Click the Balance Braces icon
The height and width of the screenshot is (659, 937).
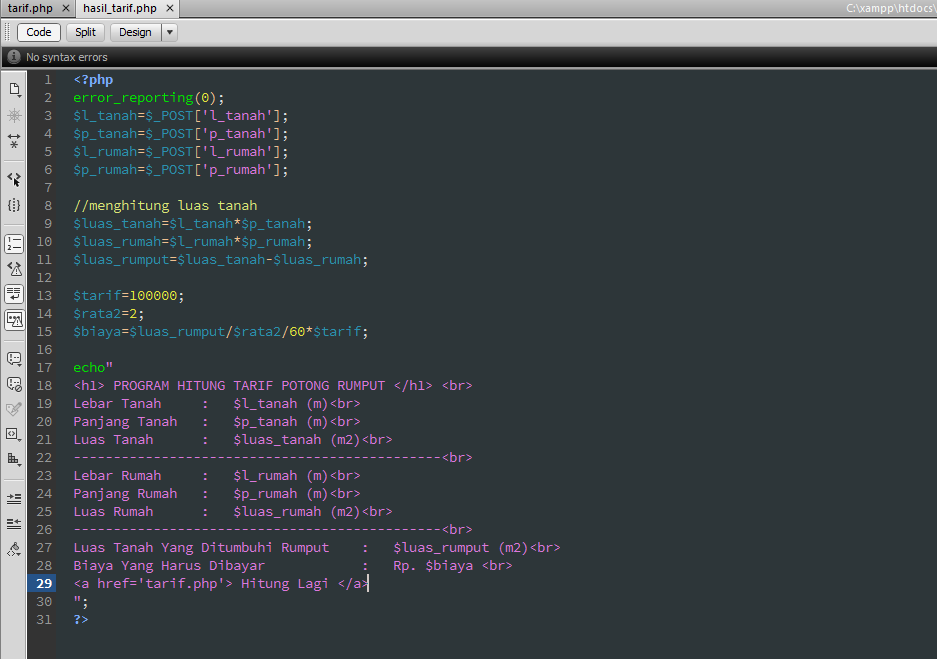[x=14, y=205]
